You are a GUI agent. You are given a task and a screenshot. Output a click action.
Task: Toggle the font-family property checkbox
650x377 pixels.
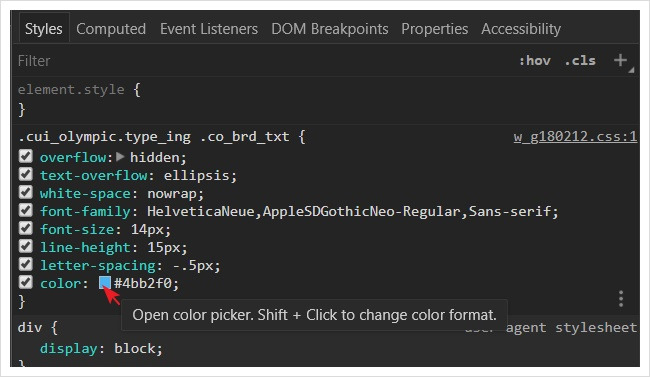26,210
